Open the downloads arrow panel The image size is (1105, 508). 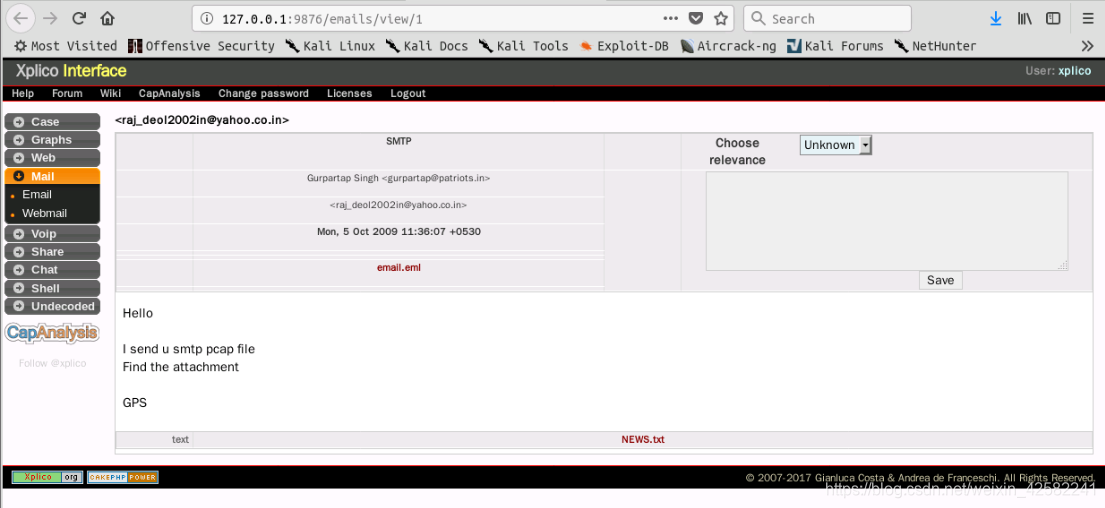coord(996,19)
